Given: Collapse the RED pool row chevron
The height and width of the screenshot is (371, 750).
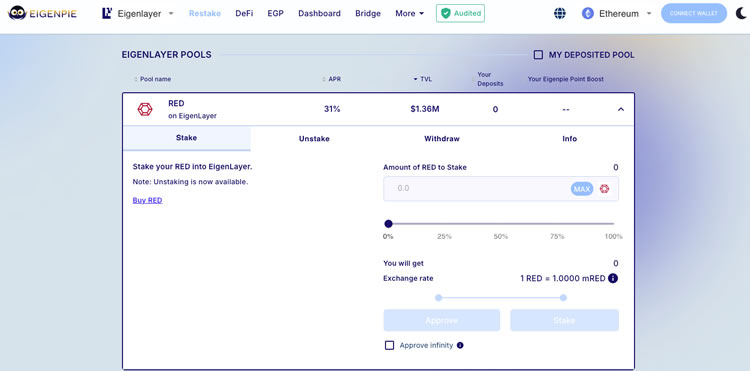Looking at the screenshot, I should tap(621, 109).
